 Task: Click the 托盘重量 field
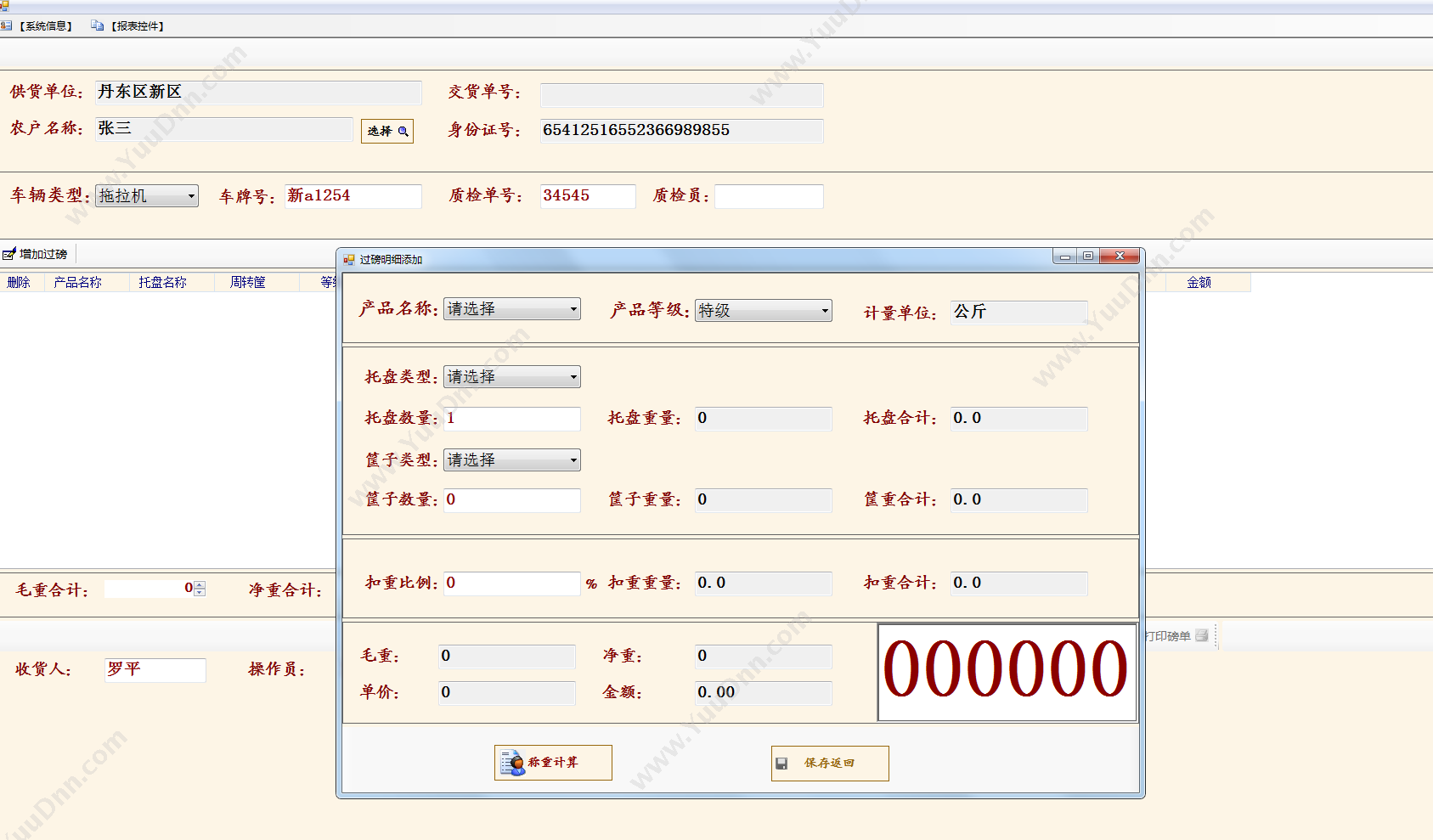coord(764,419)
